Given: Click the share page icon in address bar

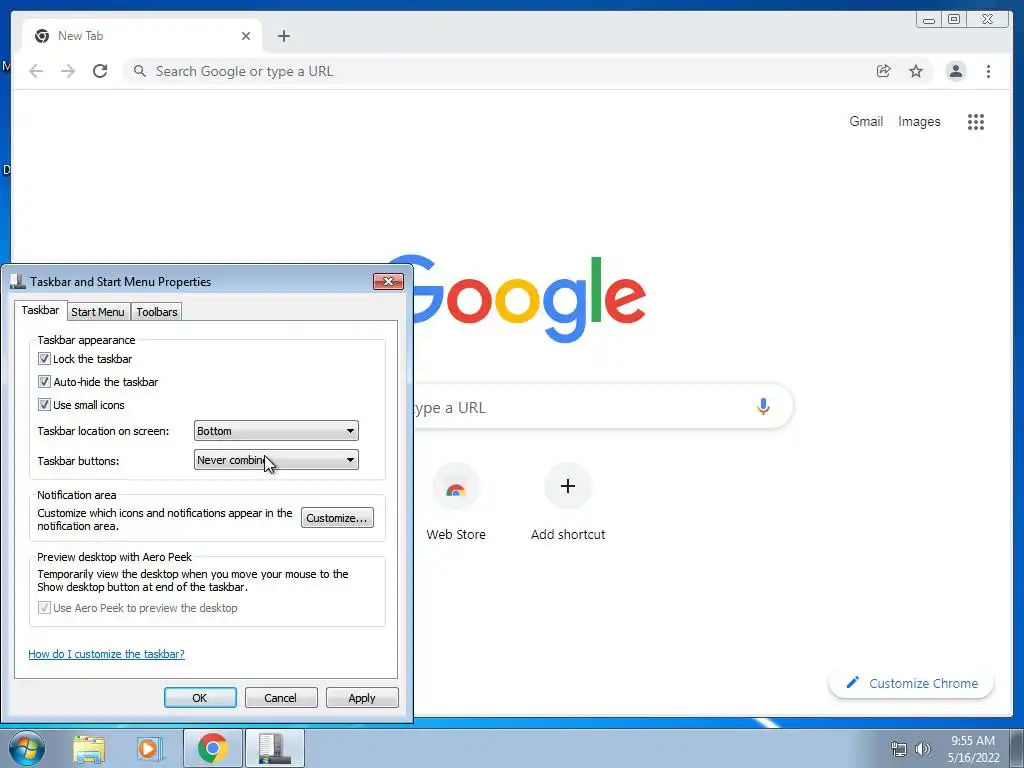Looking at the screenshot, I should 883,71.
